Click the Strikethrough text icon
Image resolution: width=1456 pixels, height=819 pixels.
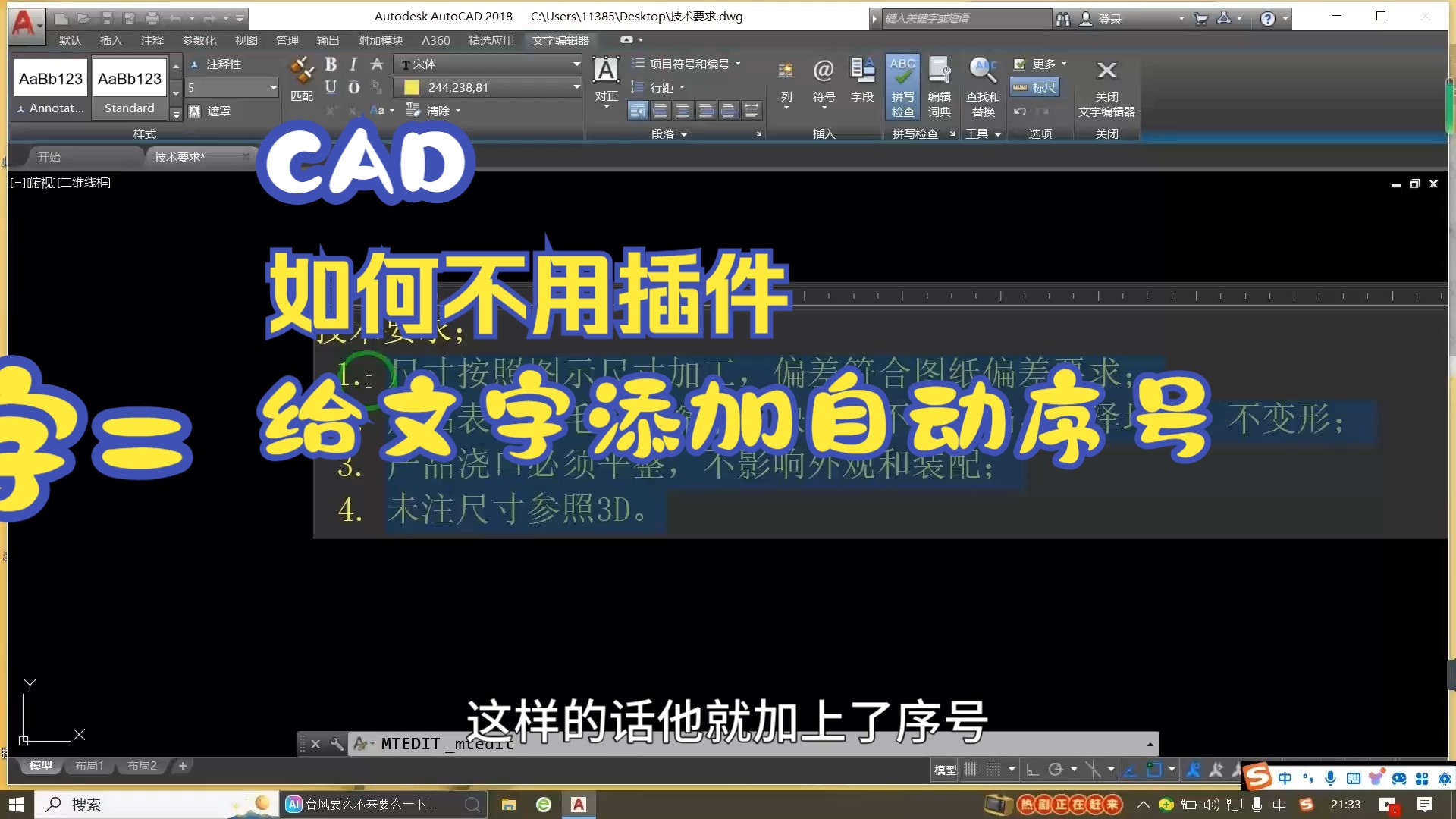coord(376,64)
